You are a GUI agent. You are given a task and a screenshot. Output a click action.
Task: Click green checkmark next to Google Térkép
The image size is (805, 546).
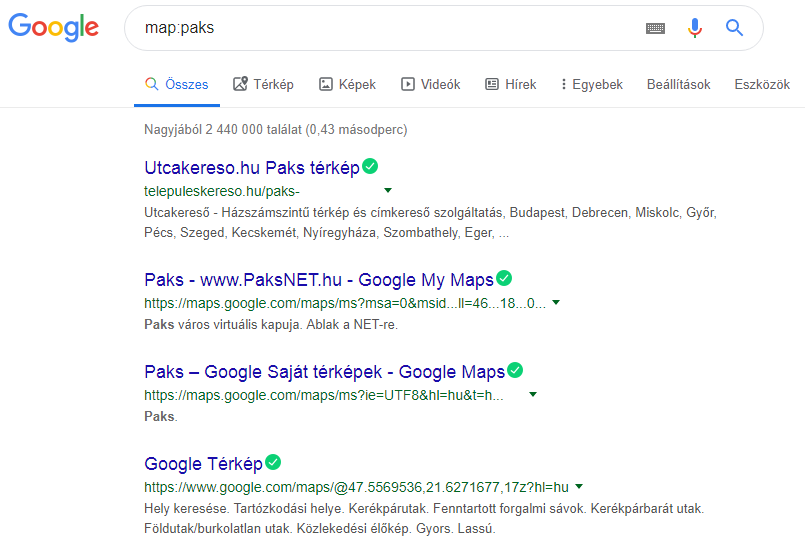pyautogui.click(x=273, y=462)
